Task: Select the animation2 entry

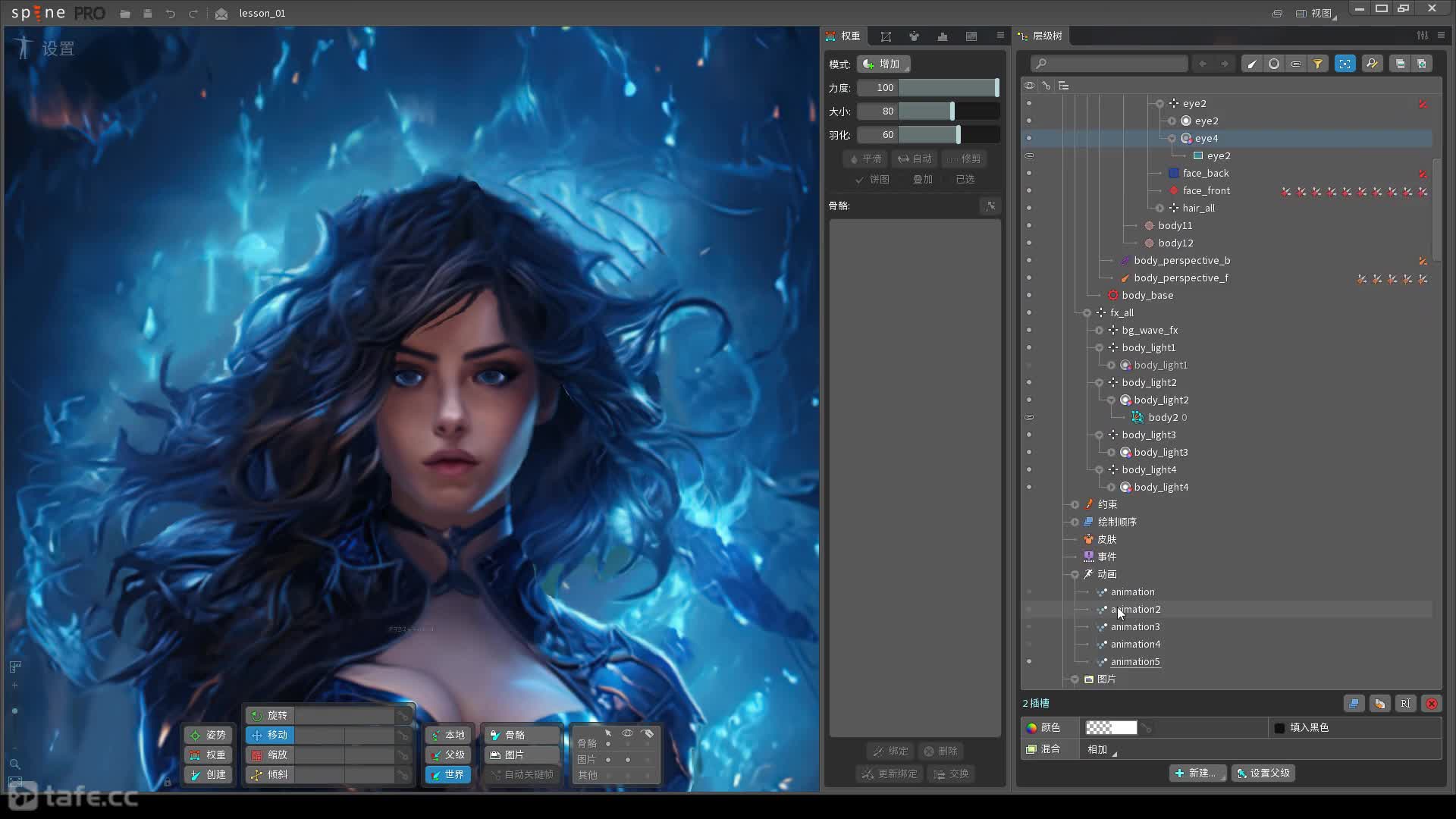Action: pos(1135,610)
